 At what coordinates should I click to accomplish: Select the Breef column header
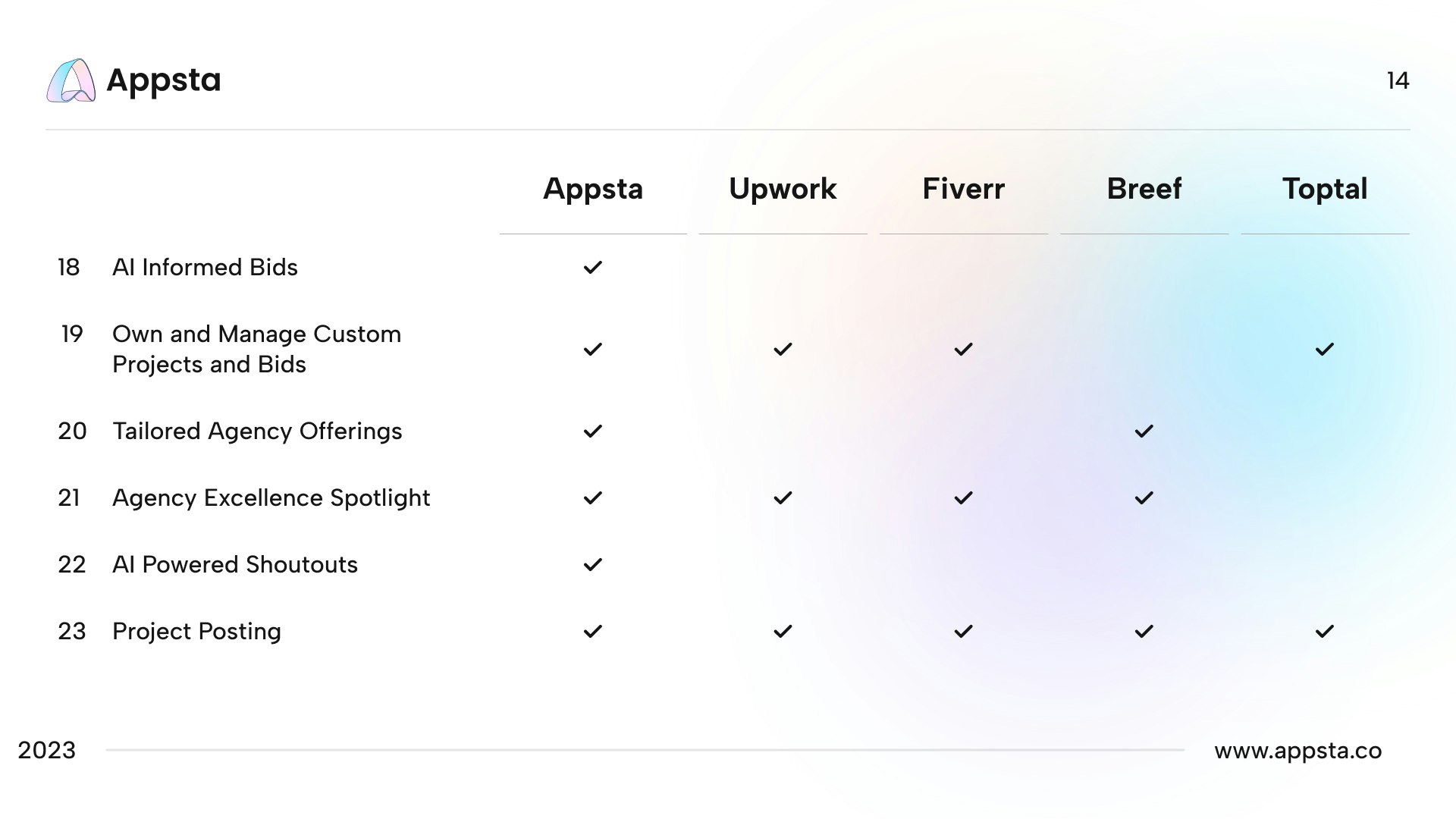(x=1144, y=189)
